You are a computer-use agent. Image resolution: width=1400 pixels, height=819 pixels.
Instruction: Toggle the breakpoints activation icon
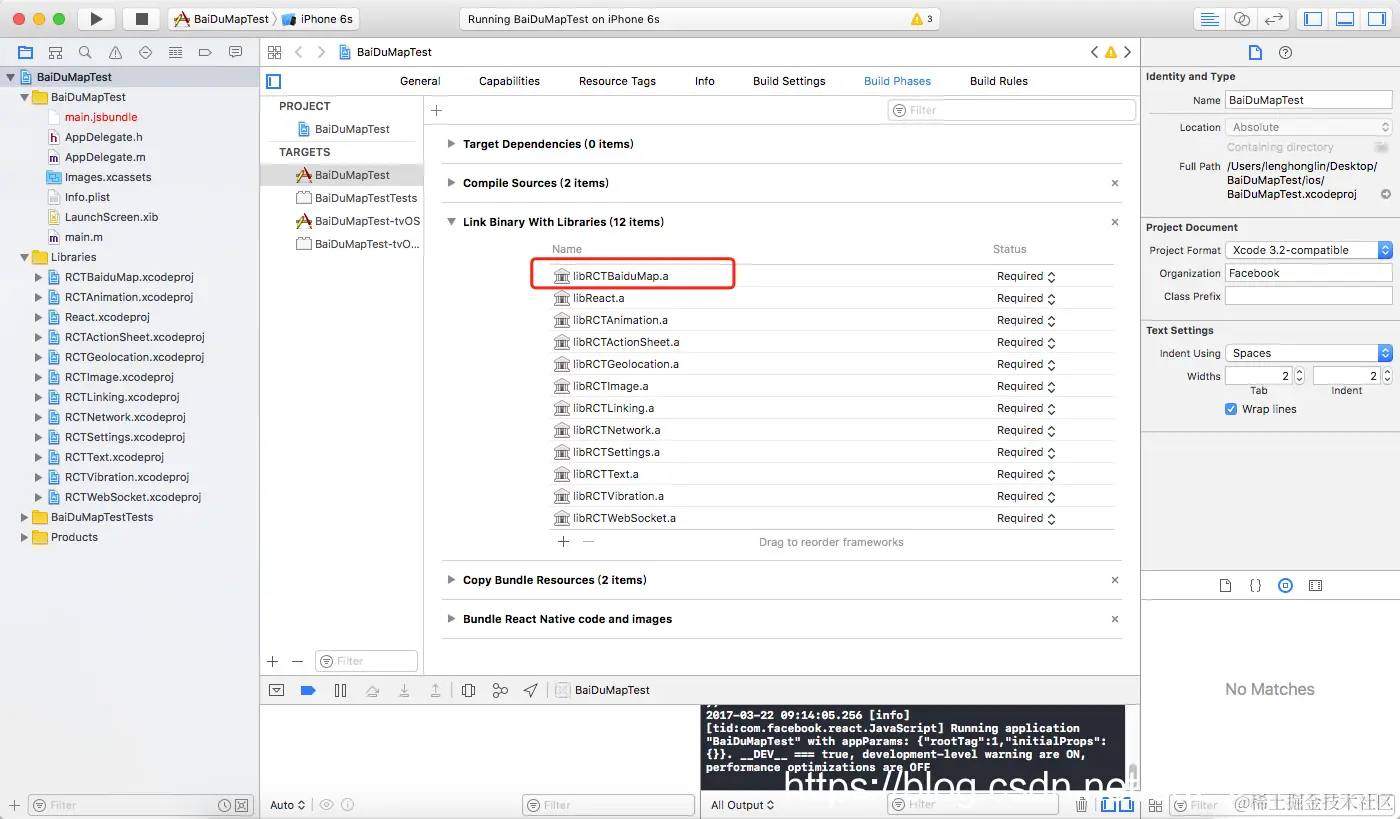308,690
